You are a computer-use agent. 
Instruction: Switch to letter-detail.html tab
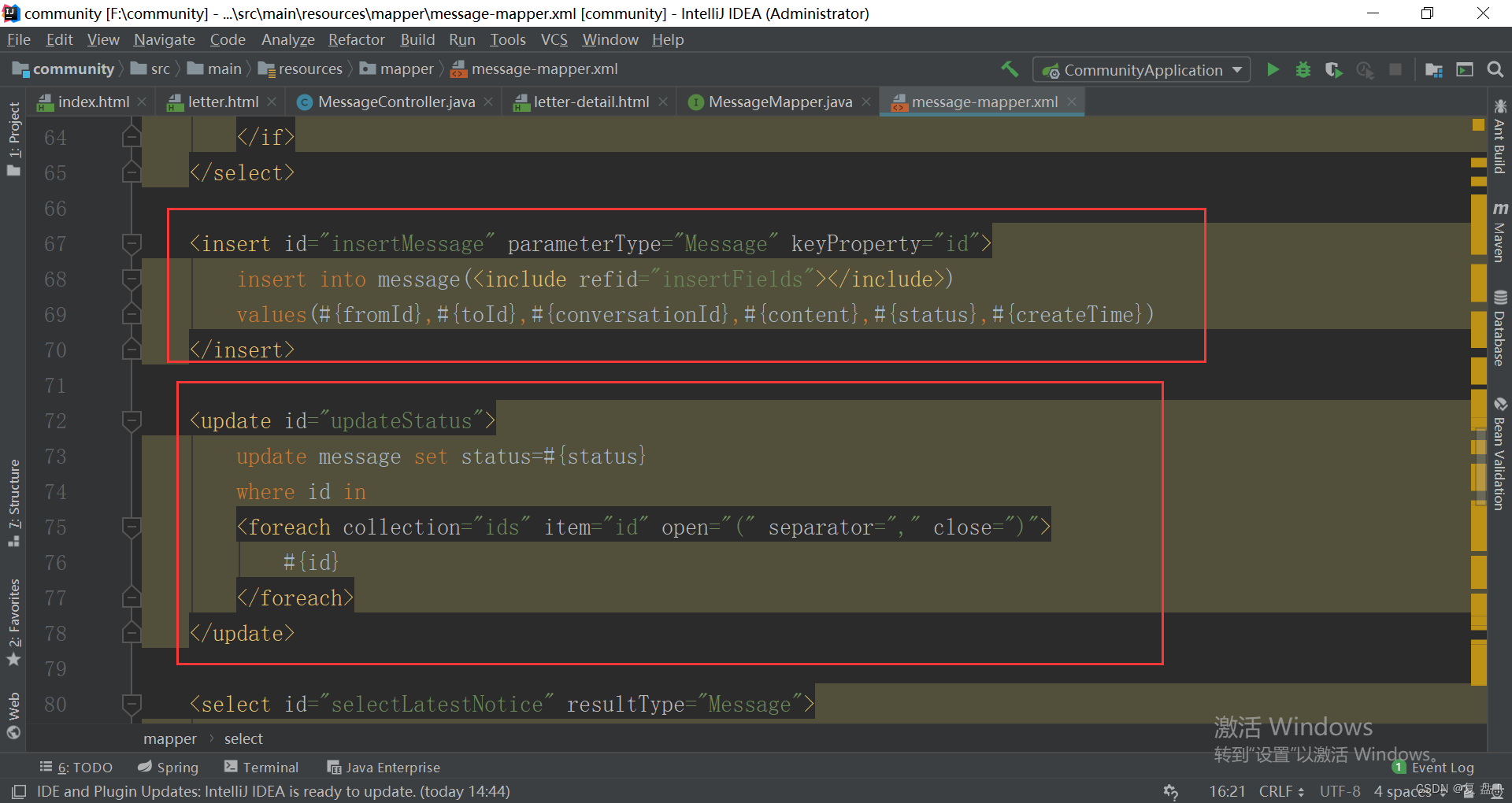591,102
